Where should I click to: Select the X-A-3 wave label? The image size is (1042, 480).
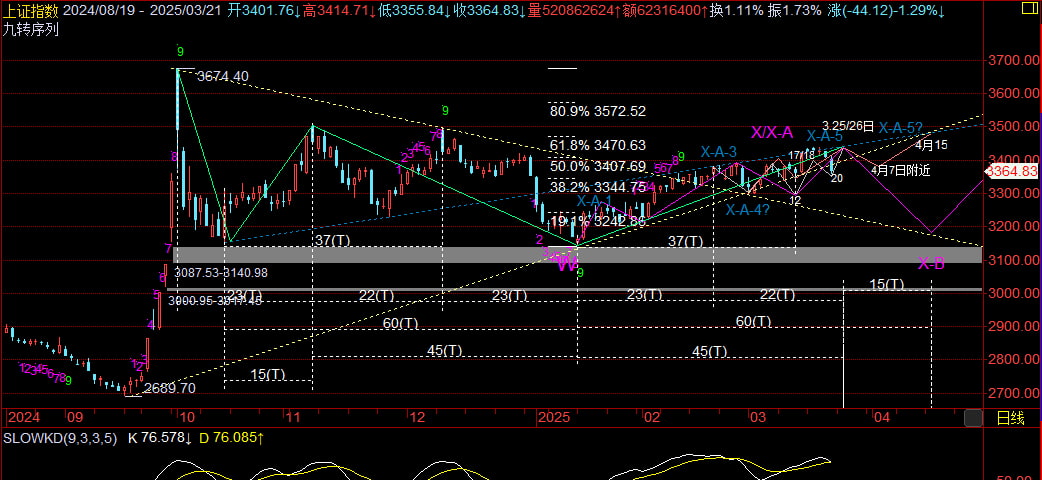click(718, 152)
